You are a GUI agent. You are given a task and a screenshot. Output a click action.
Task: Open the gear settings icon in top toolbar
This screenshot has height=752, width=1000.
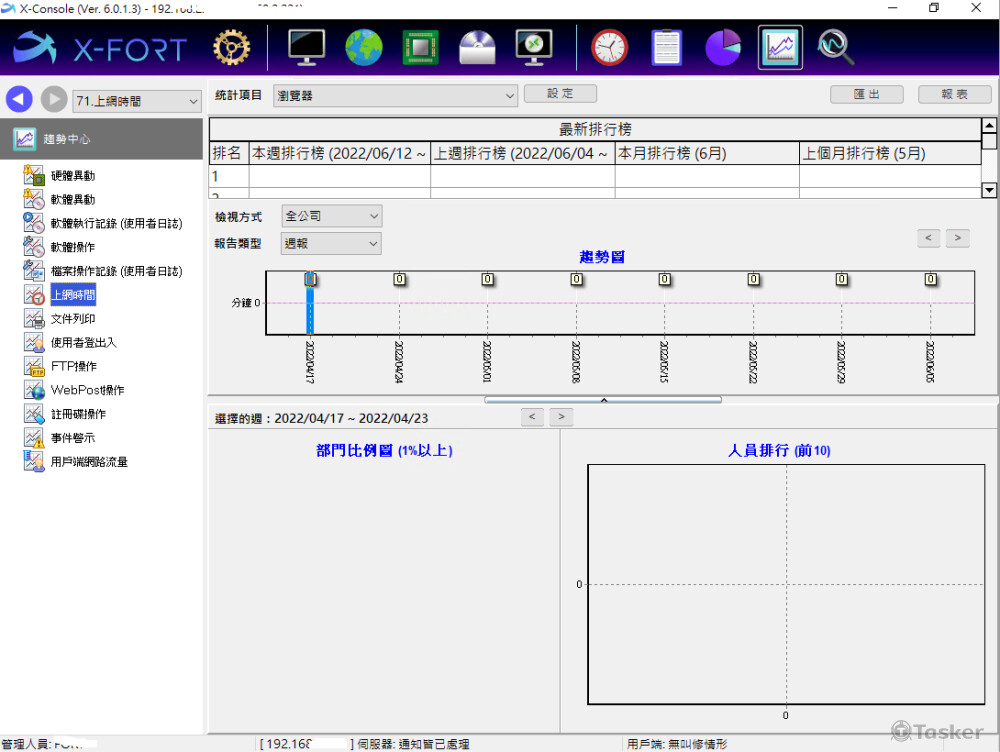[x=231, y=47]
